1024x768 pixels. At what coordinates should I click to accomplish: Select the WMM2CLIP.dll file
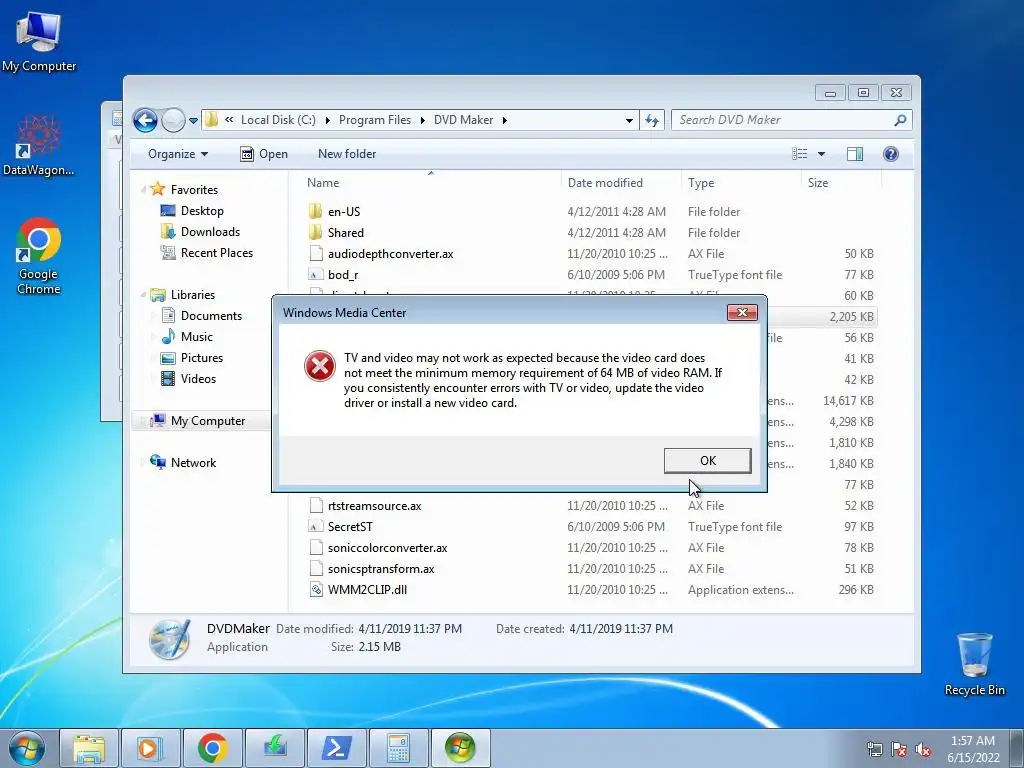(367, 590)
